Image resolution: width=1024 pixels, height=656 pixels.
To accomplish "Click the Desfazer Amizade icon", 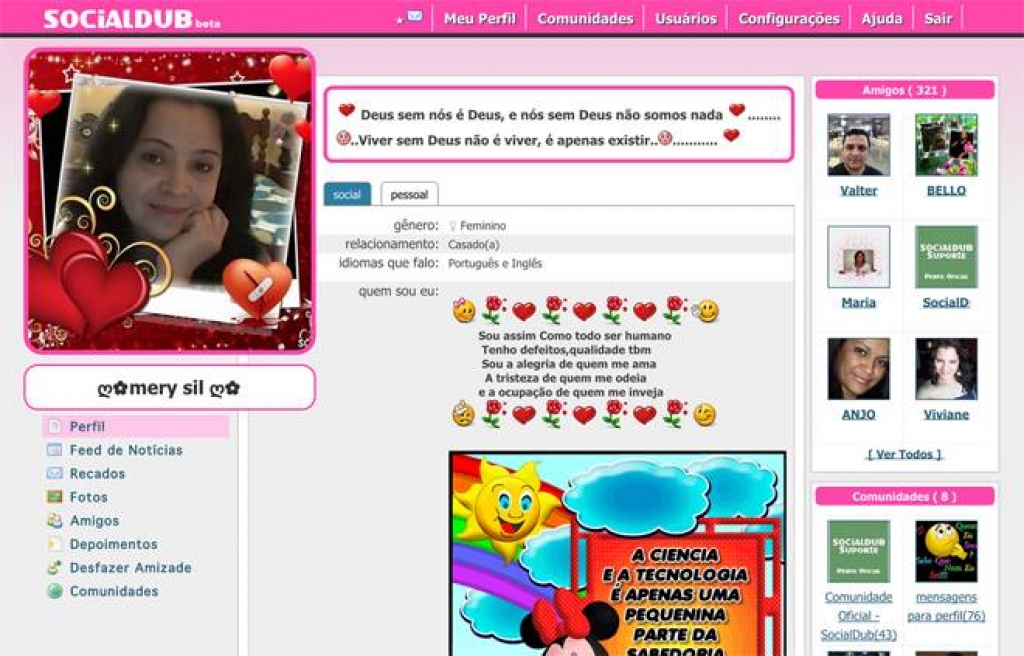I will coord(55,568).
